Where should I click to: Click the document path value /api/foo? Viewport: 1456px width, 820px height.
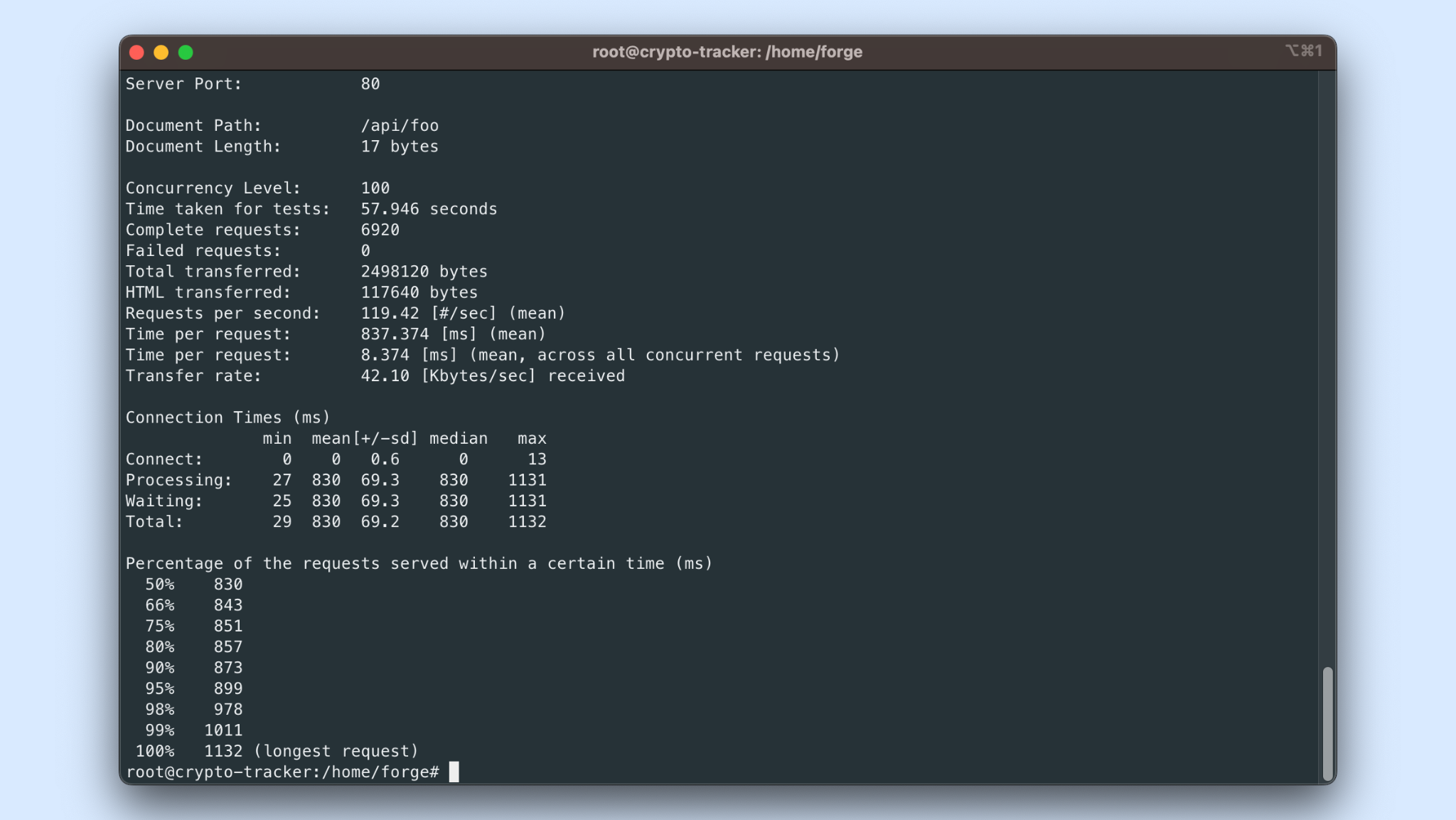click(400, 126)
